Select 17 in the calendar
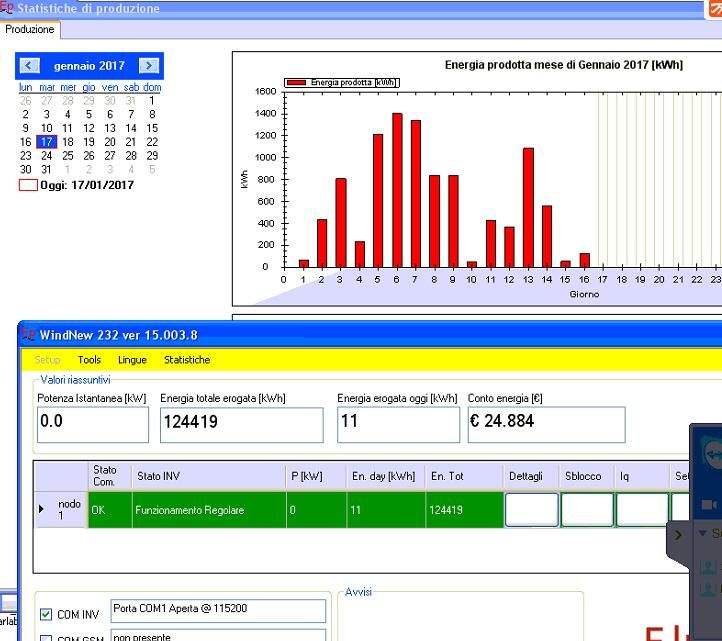722x641 pixels. (x=47, y=142)
